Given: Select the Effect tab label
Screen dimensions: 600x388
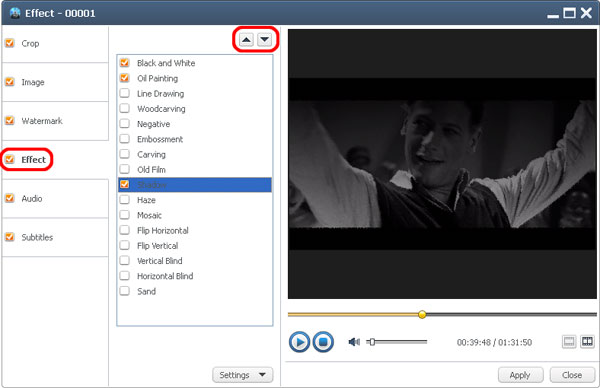Looking at the screenshot, I should (x=34, y=160).
